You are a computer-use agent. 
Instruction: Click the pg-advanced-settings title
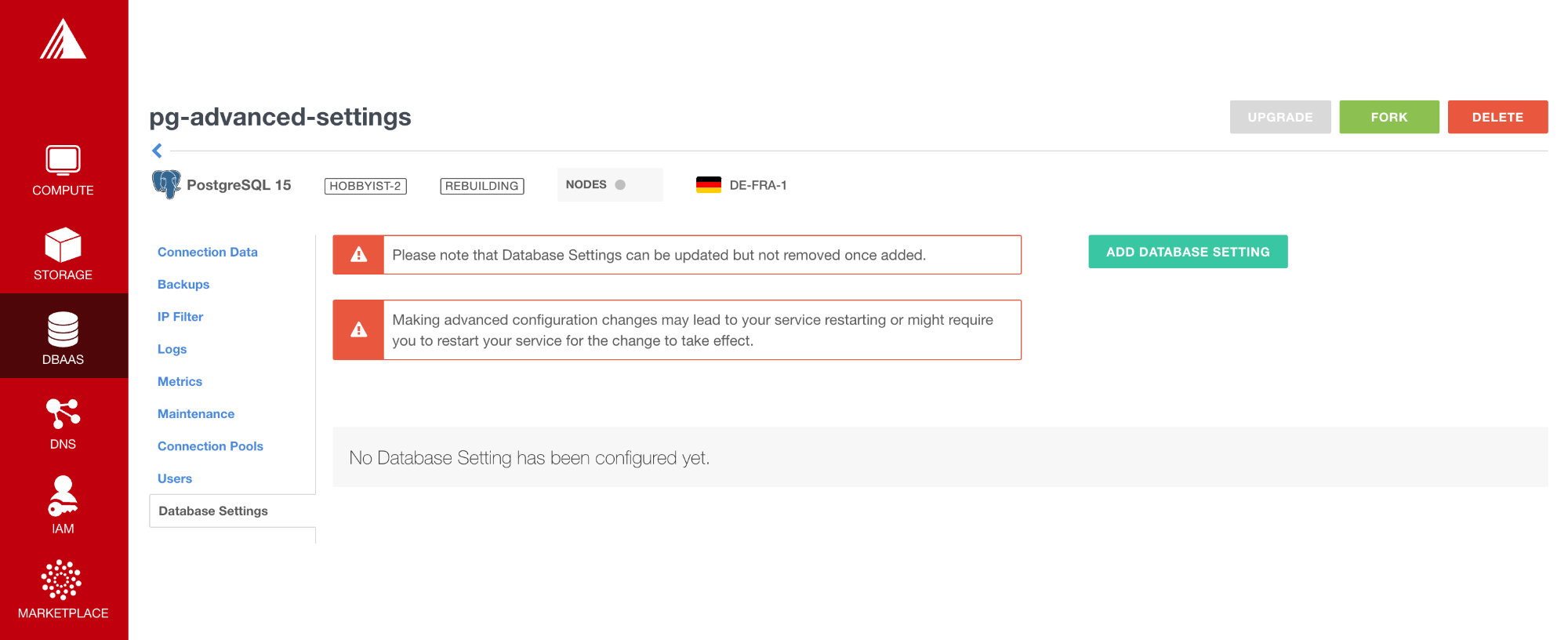pyautogui.click(x=281, y=117)
